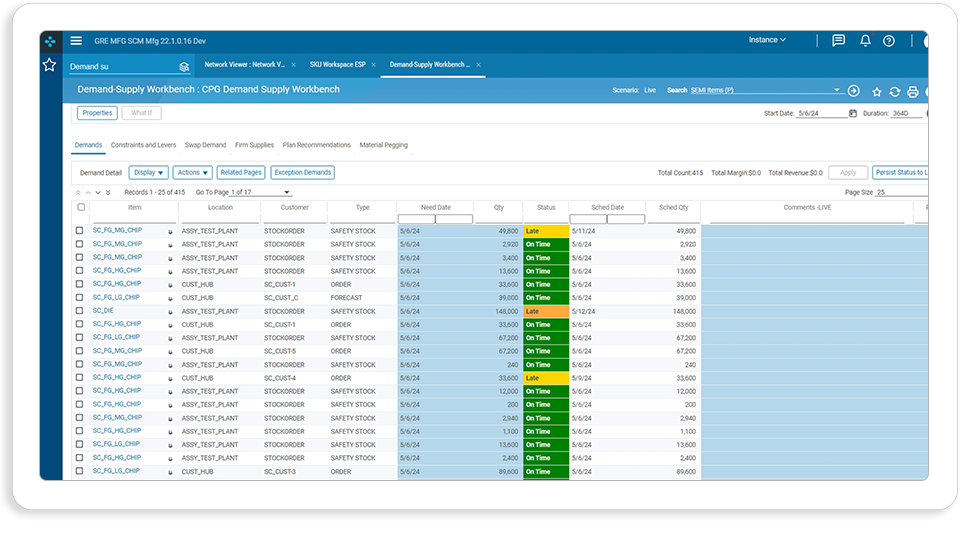Switch to SKU Workspace ESP tab

[x=337, y=64]
